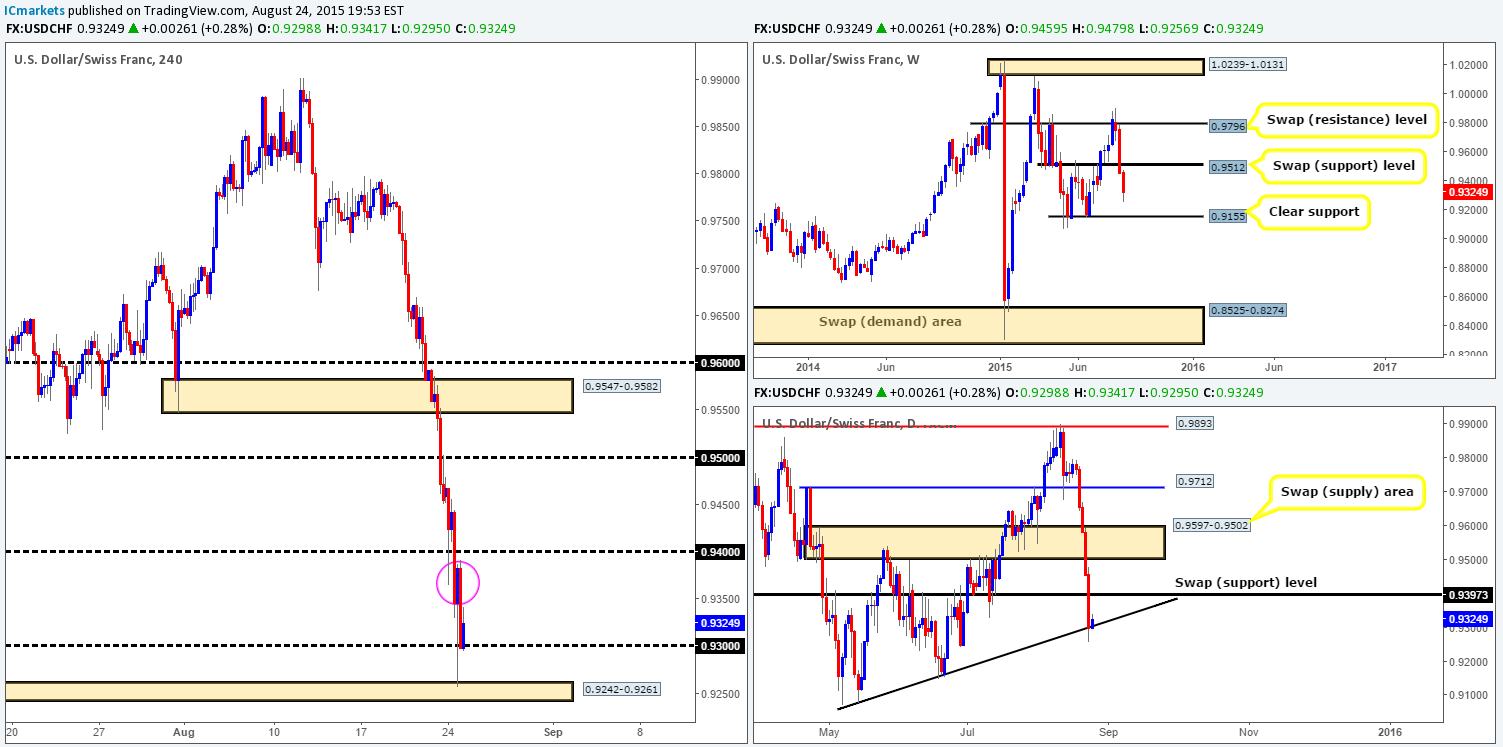Select the 0.9242-0.9261 shaded demand rectangle
Image resolution: width=1503 pixels, height=747 pixels.
pos(289,691)
